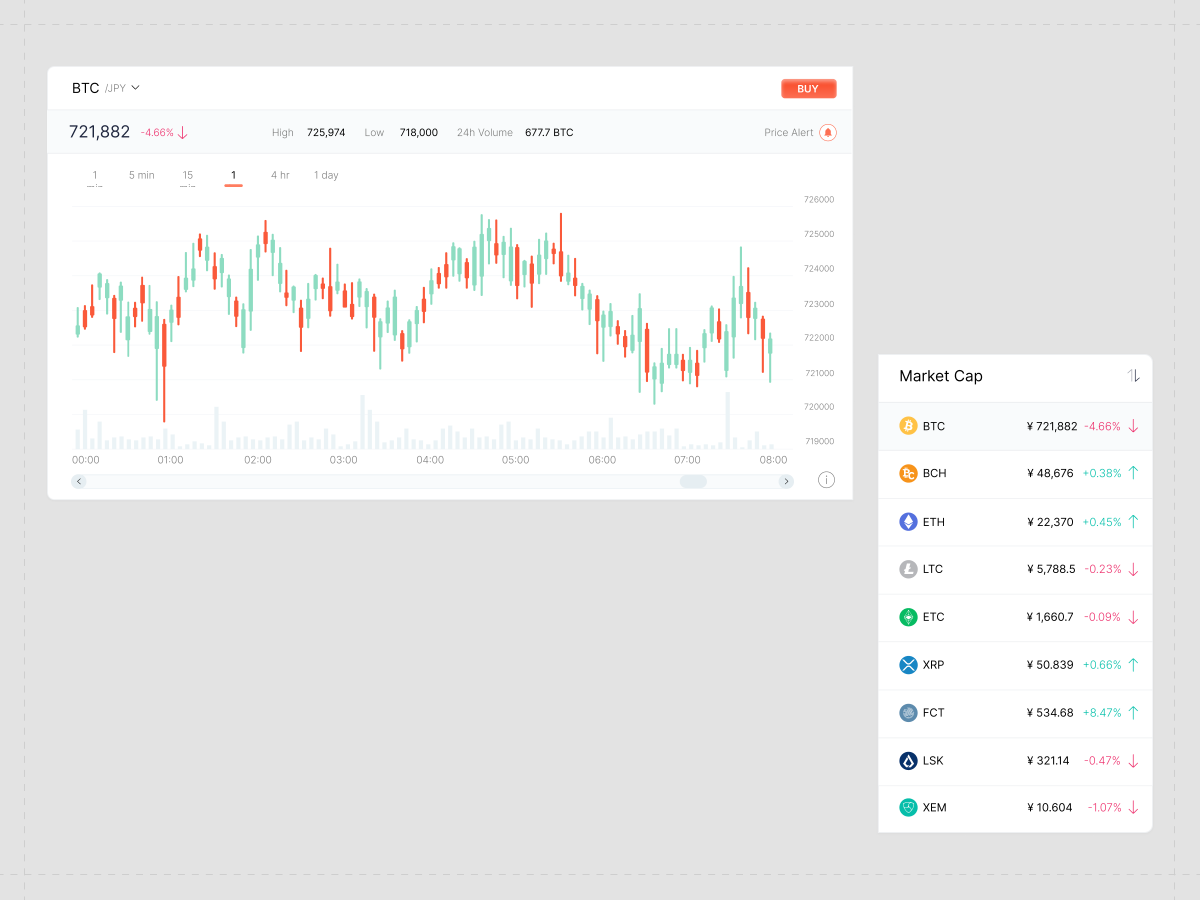The height and width of the screenshot is (900, 1200).
Task: Select the 15 min interval tab
Action: [x=188, y=178]
